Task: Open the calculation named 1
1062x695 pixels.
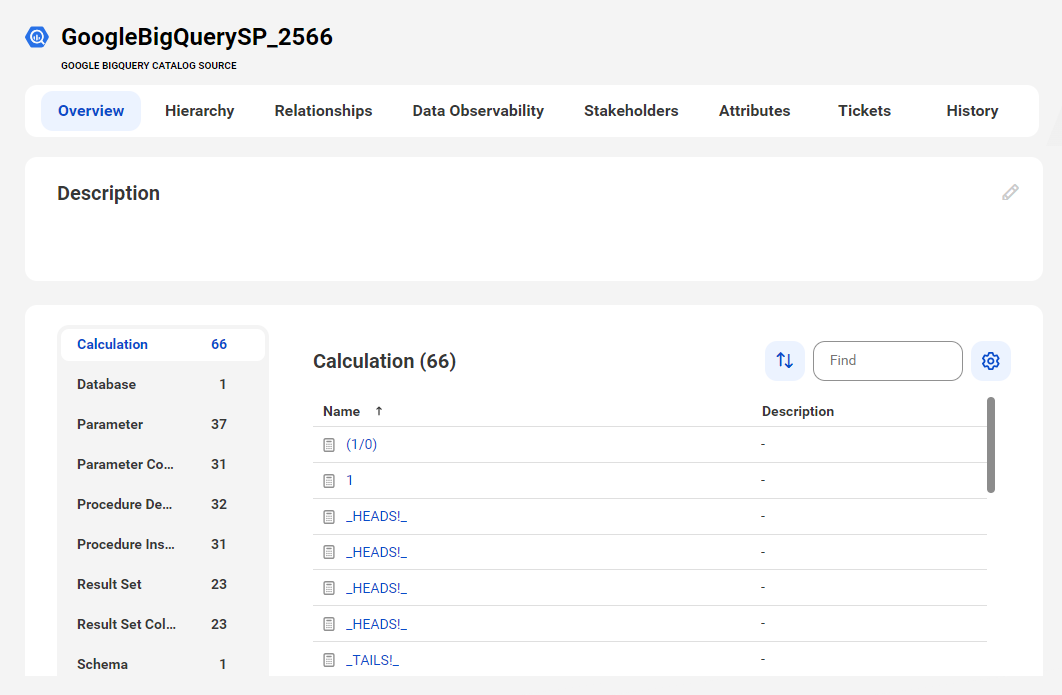Action: click(349, 480)
